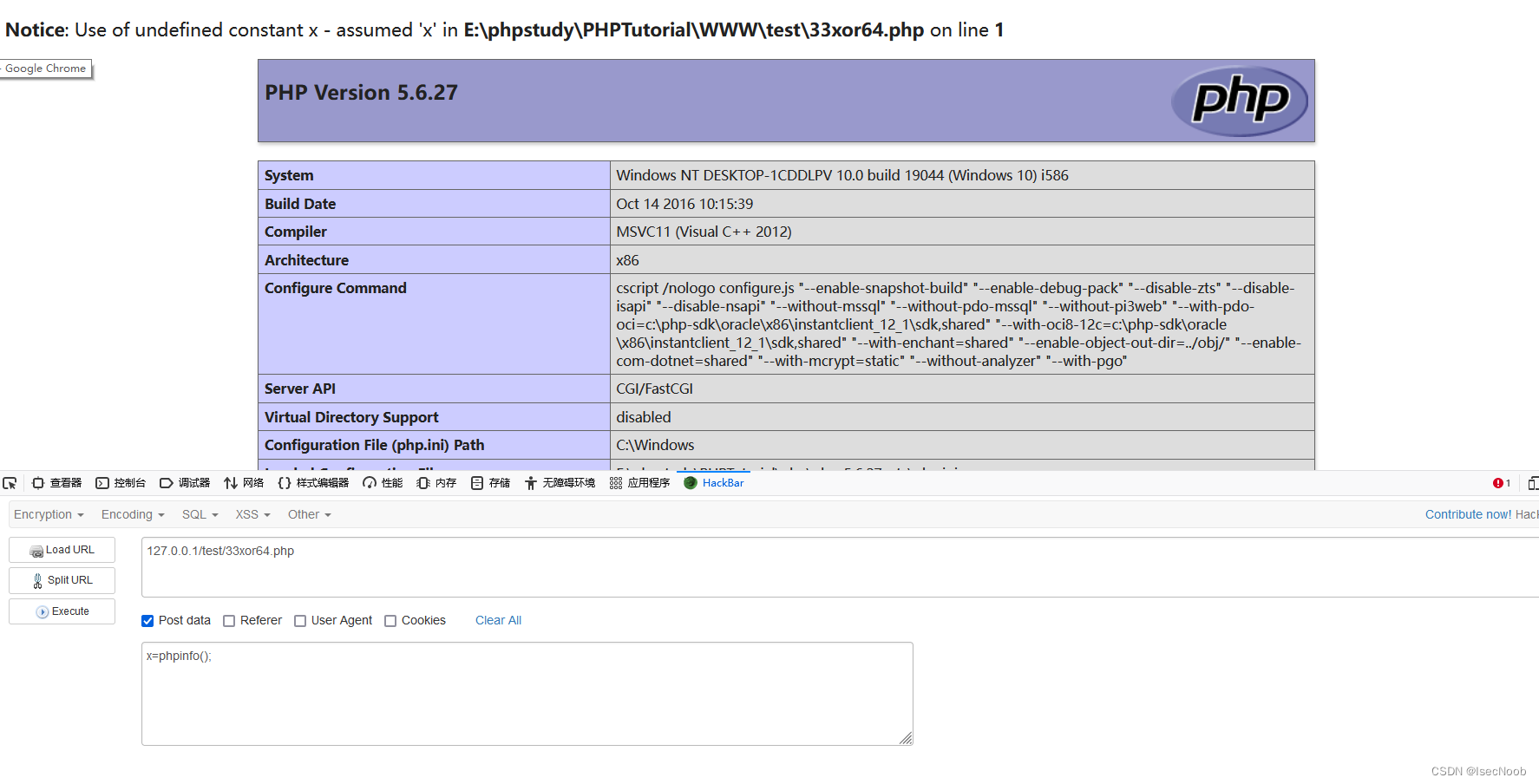
Task: Expand the Encoding dropdown menu
Action: pyautogui.click(x=133, y=514)
